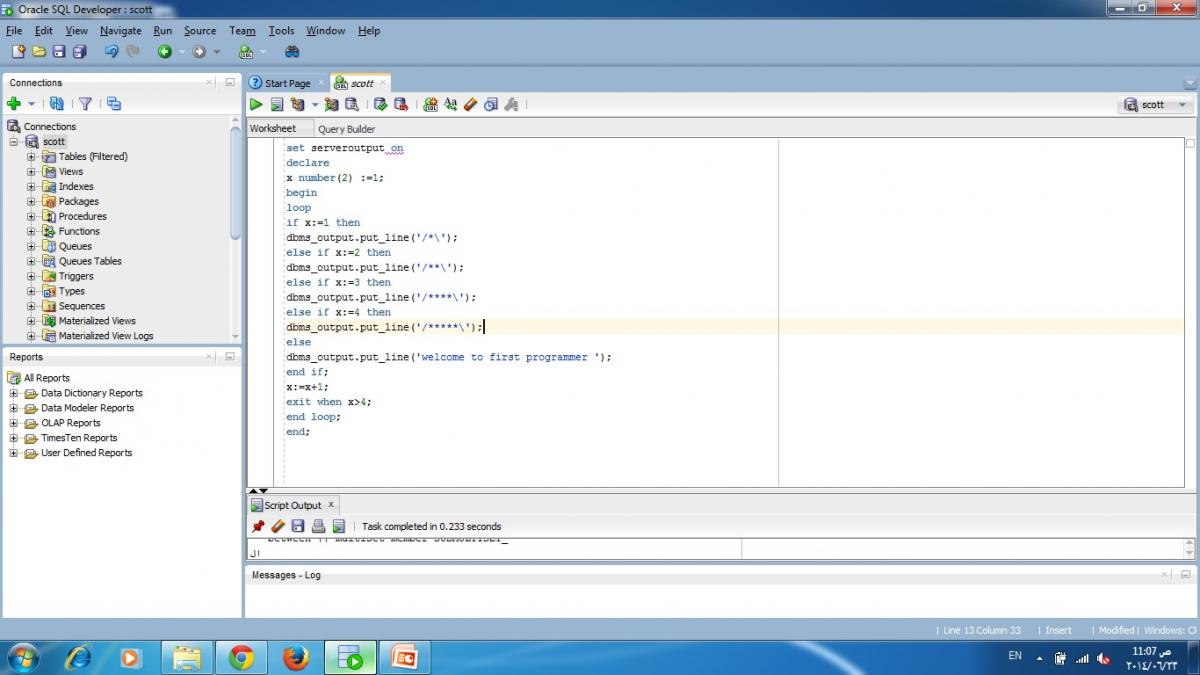This screenshot has height=675, width=1200.
Task: Click the Commit icon in worksheet toolbar
Action: [x=380, y=104]
